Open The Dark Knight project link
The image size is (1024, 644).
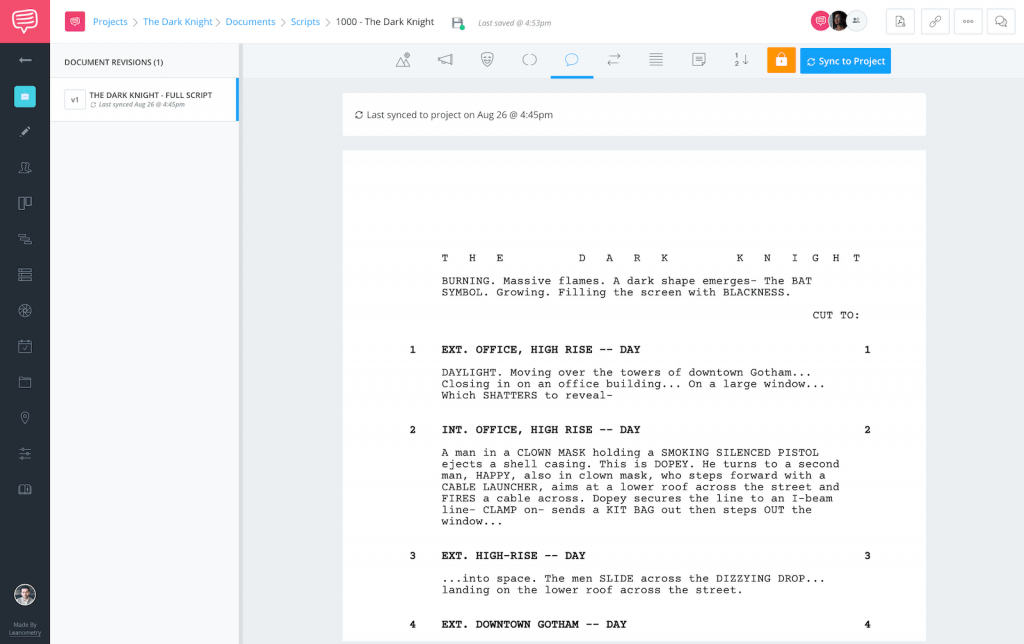[x=177, y=21]
